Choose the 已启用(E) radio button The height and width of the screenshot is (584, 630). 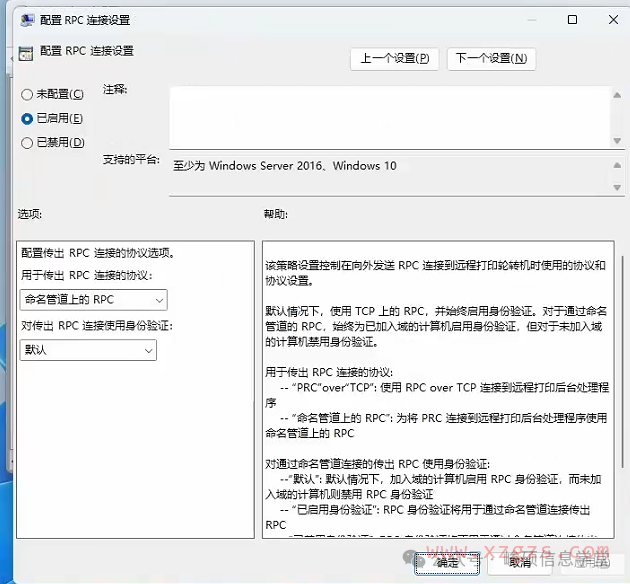[x=27, y=118]
